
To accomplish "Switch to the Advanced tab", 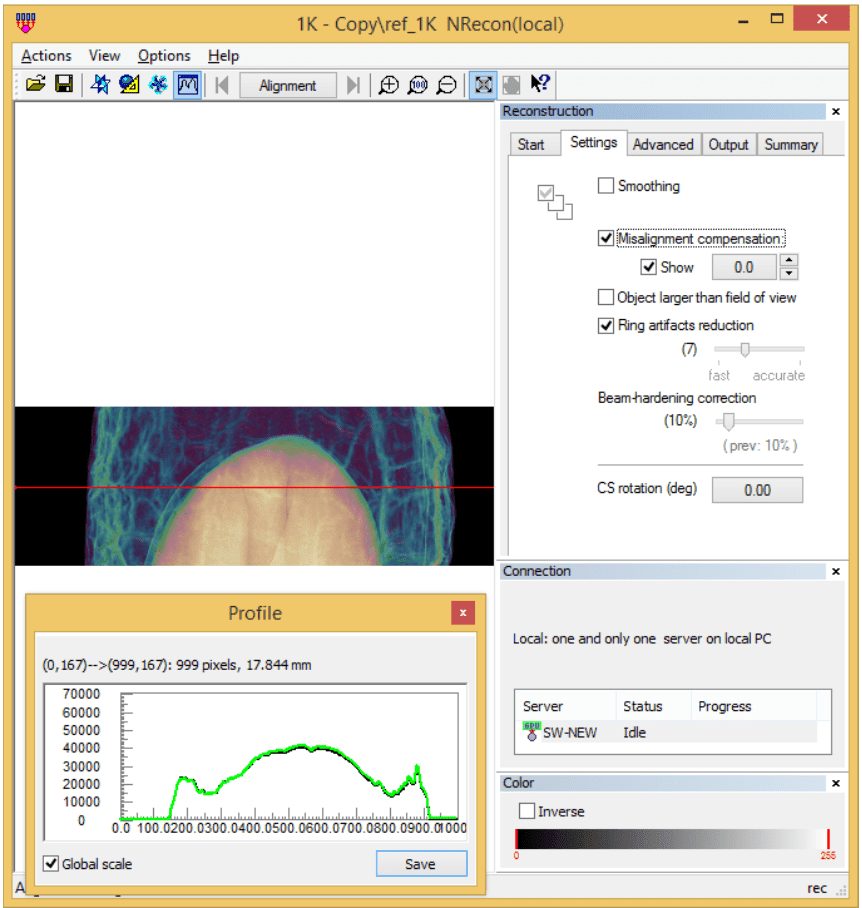I will [x=663, y=144].
